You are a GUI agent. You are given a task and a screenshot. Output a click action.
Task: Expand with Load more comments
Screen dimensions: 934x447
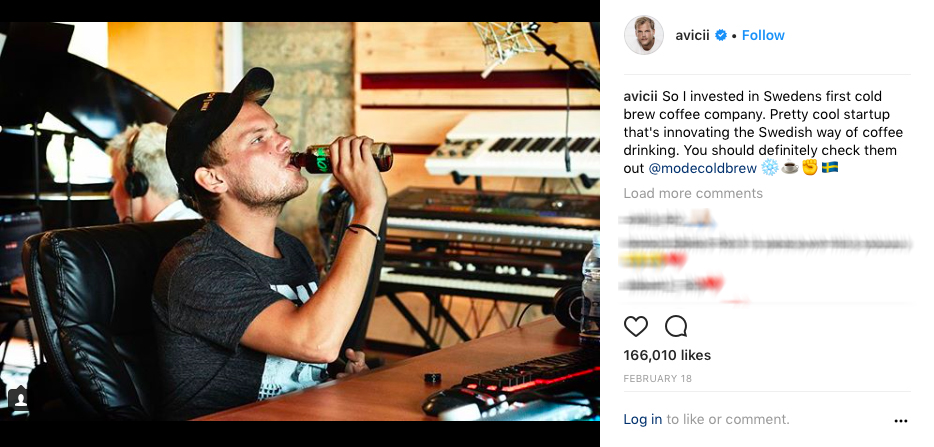pos(692,193)
